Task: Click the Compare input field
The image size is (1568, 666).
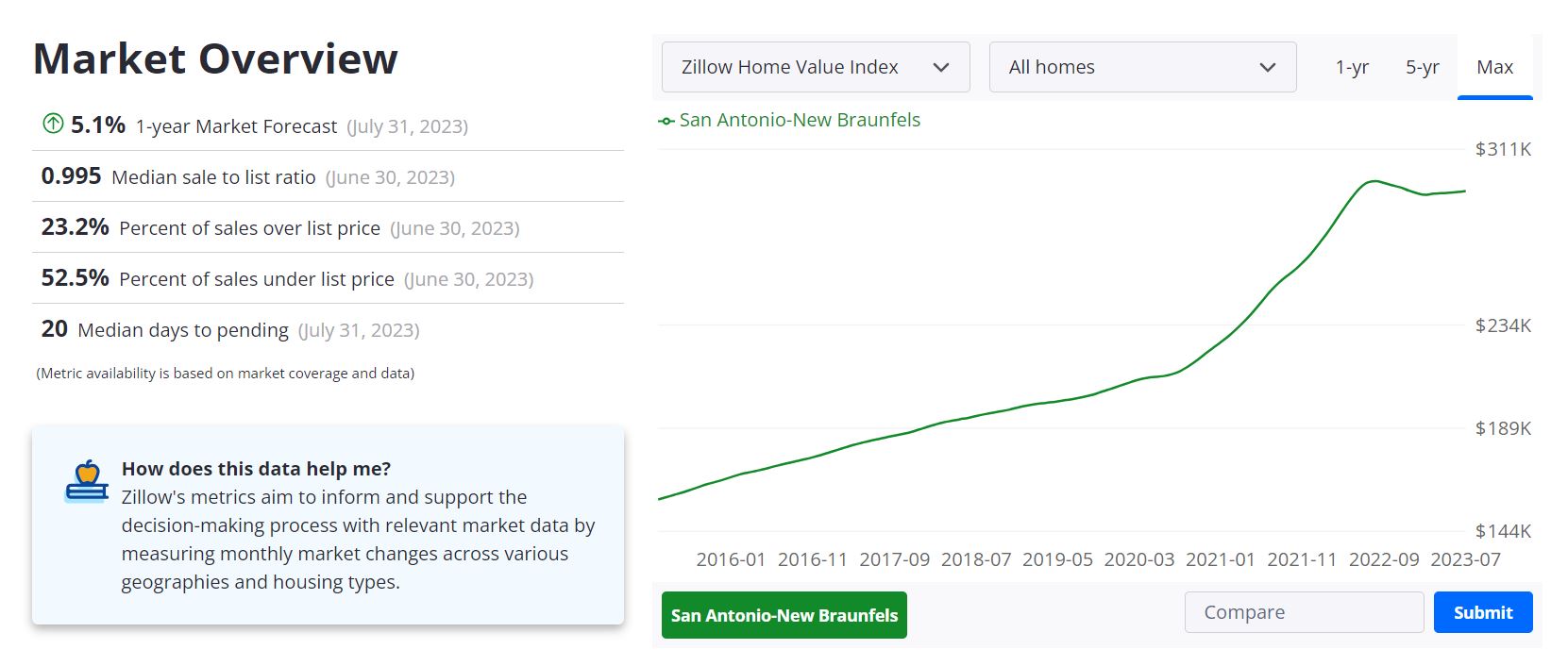Action: point(1304,611)
